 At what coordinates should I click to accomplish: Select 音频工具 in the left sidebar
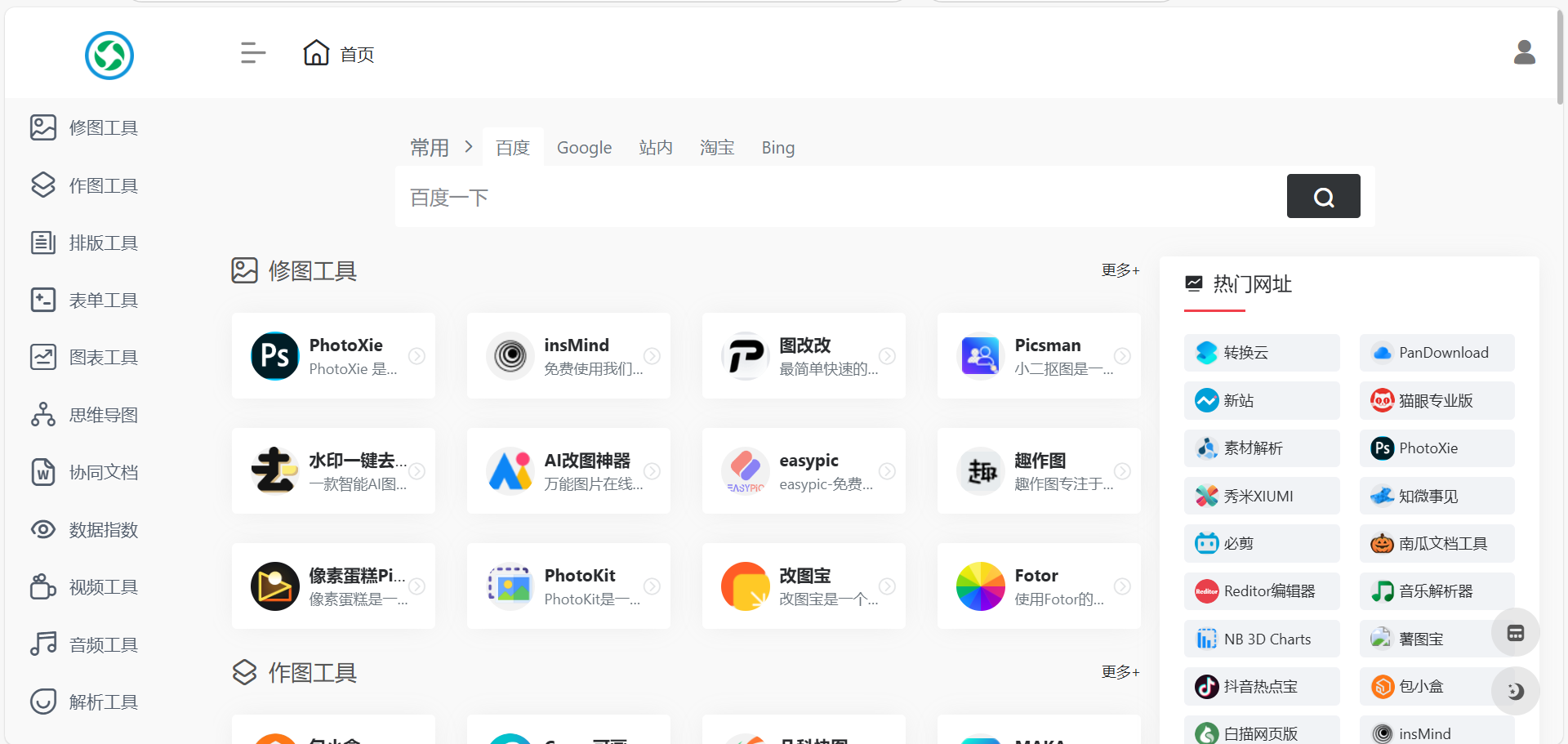coord(84,644)
